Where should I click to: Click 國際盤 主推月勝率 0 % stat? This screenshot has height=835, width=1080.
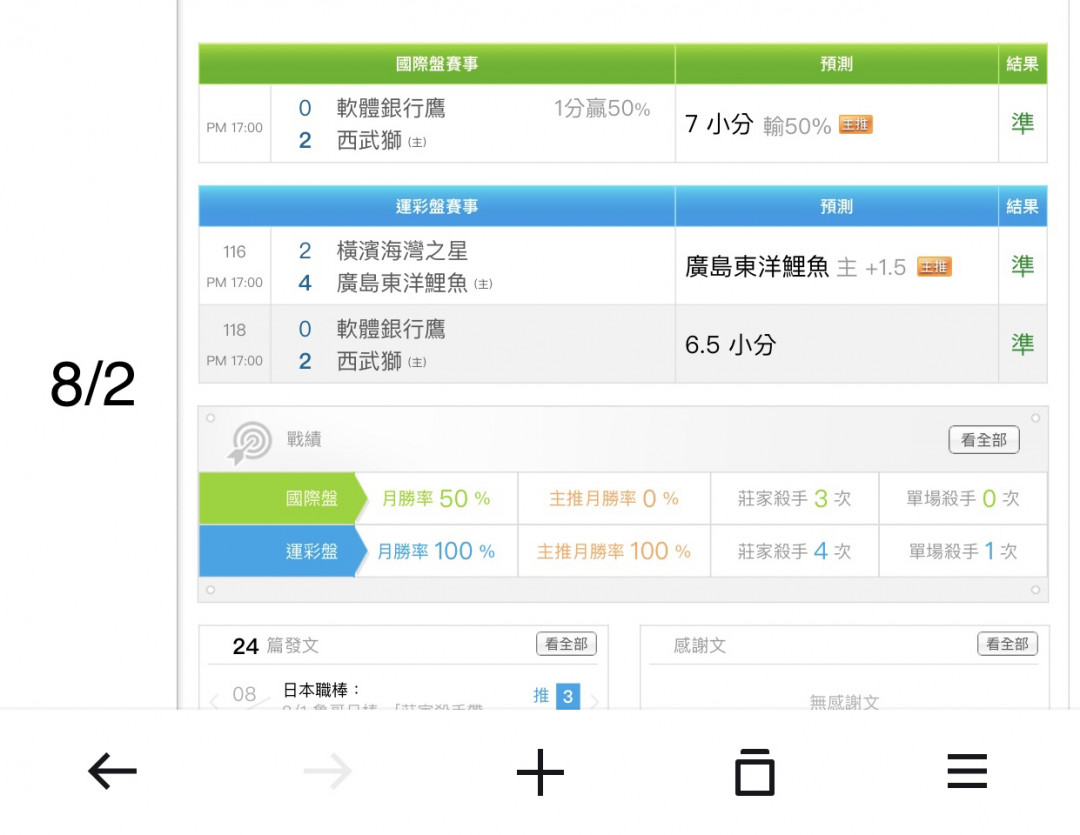[x=614, y=498]
